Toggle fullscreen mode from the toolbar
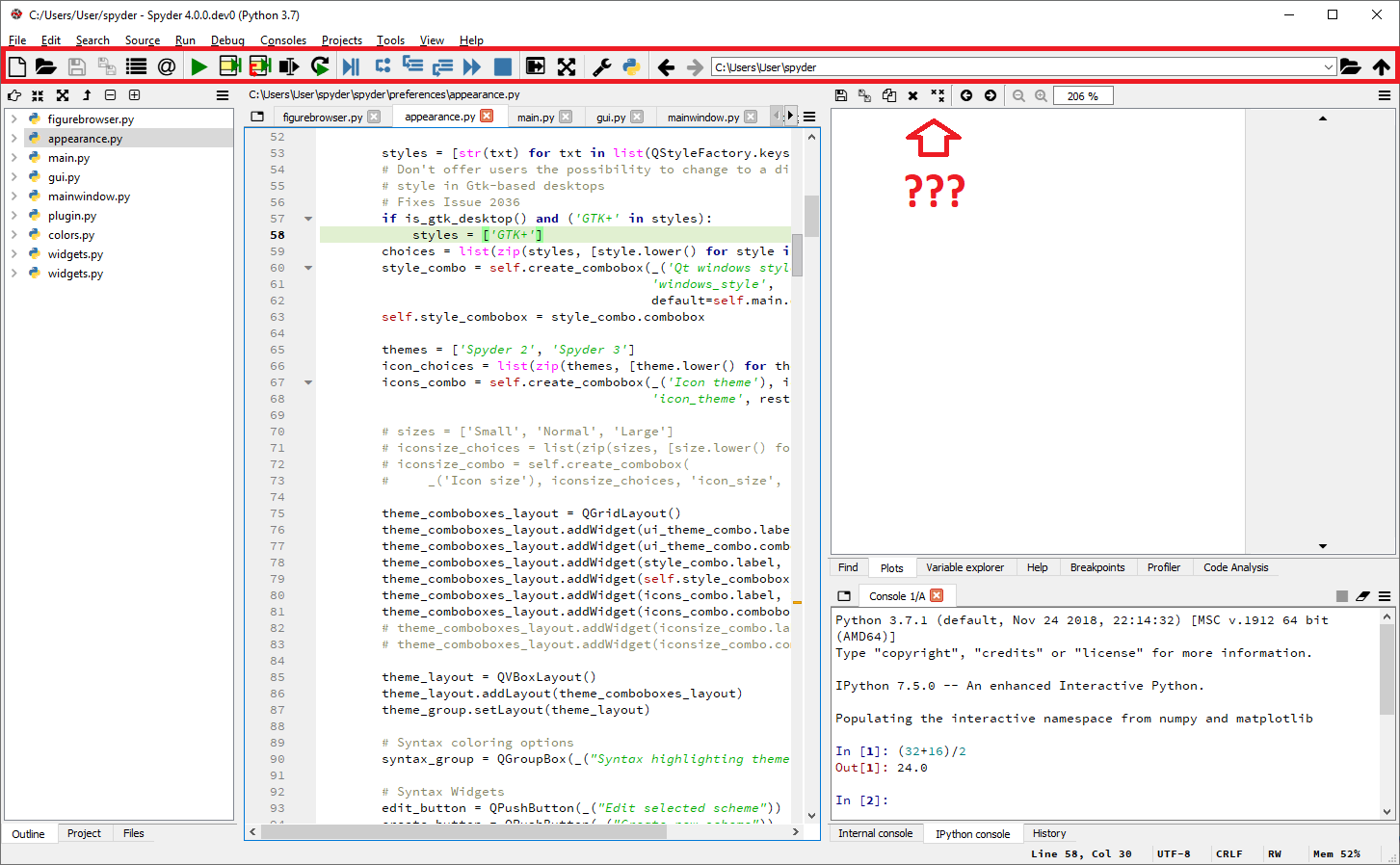The width and height of the screenshot is (1400, 865). [x=567, y=66]
